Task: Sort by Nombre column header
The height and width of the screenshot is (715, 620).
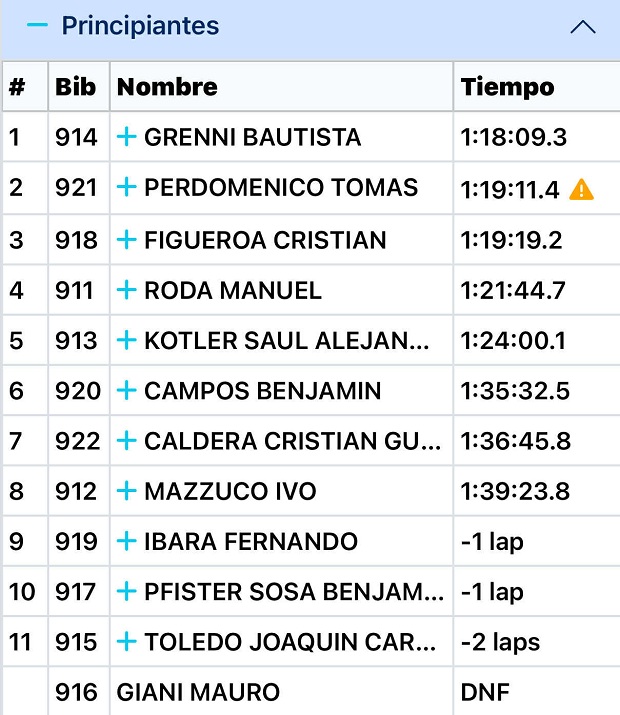Action: click(x=167, y=87)
